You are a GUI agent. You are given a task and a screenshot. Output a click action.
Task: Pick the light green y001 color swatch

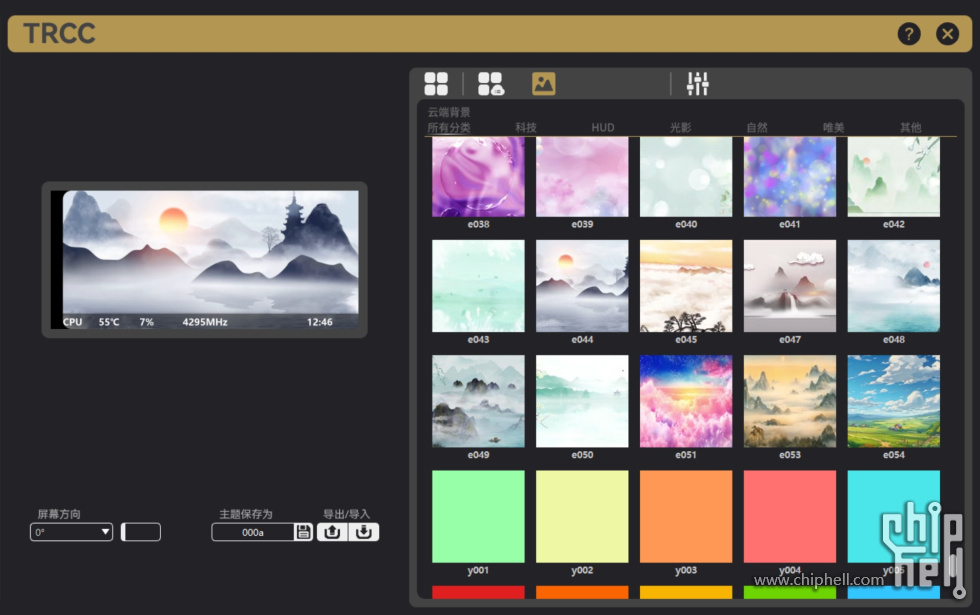[x=478, y=516]
